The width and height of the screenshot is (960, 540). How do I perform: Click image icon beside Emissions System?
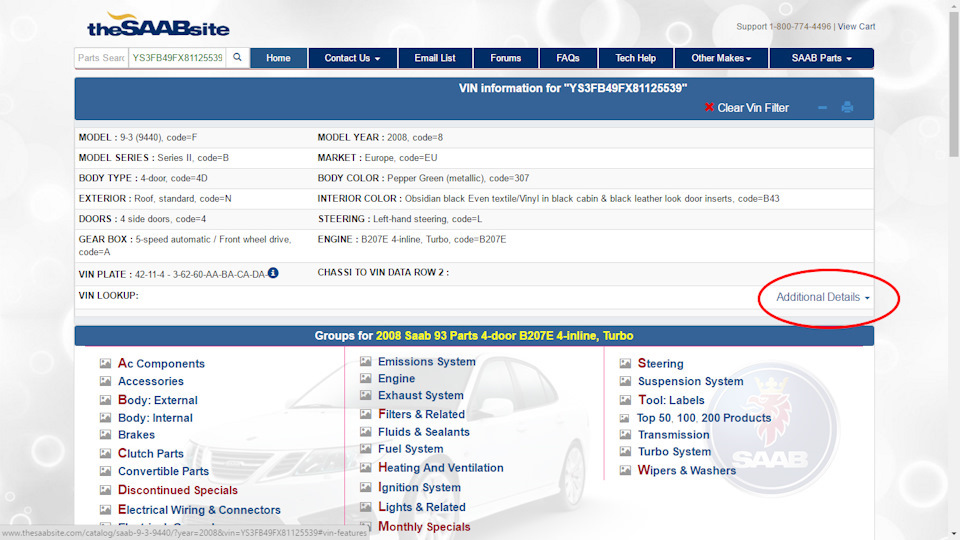[x=366, y=361]
